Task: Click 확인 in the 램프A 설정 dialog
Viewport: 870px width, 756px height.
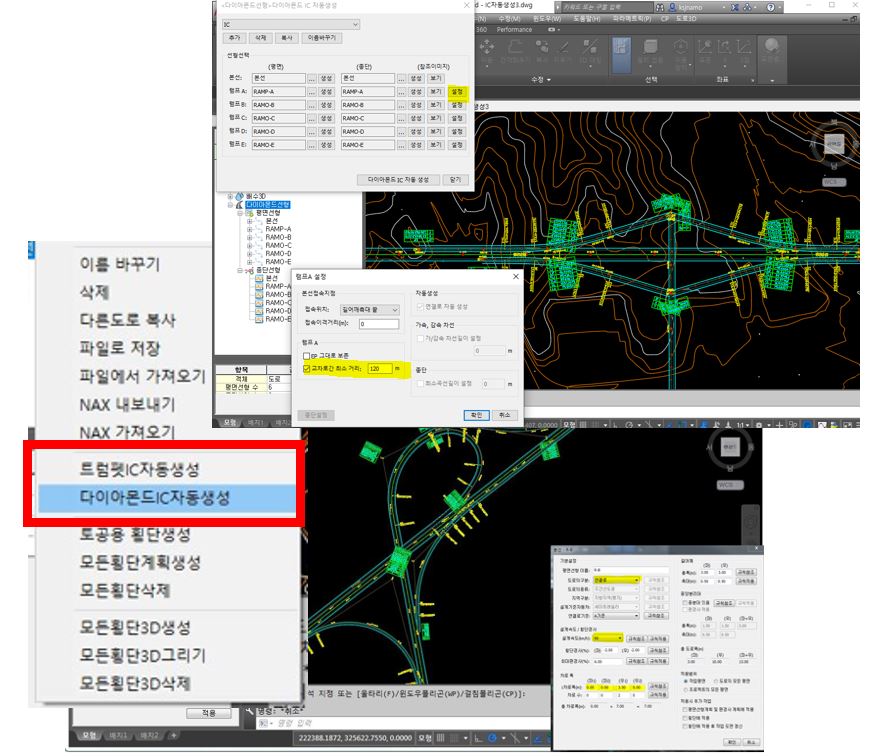Action: (476, 415)
